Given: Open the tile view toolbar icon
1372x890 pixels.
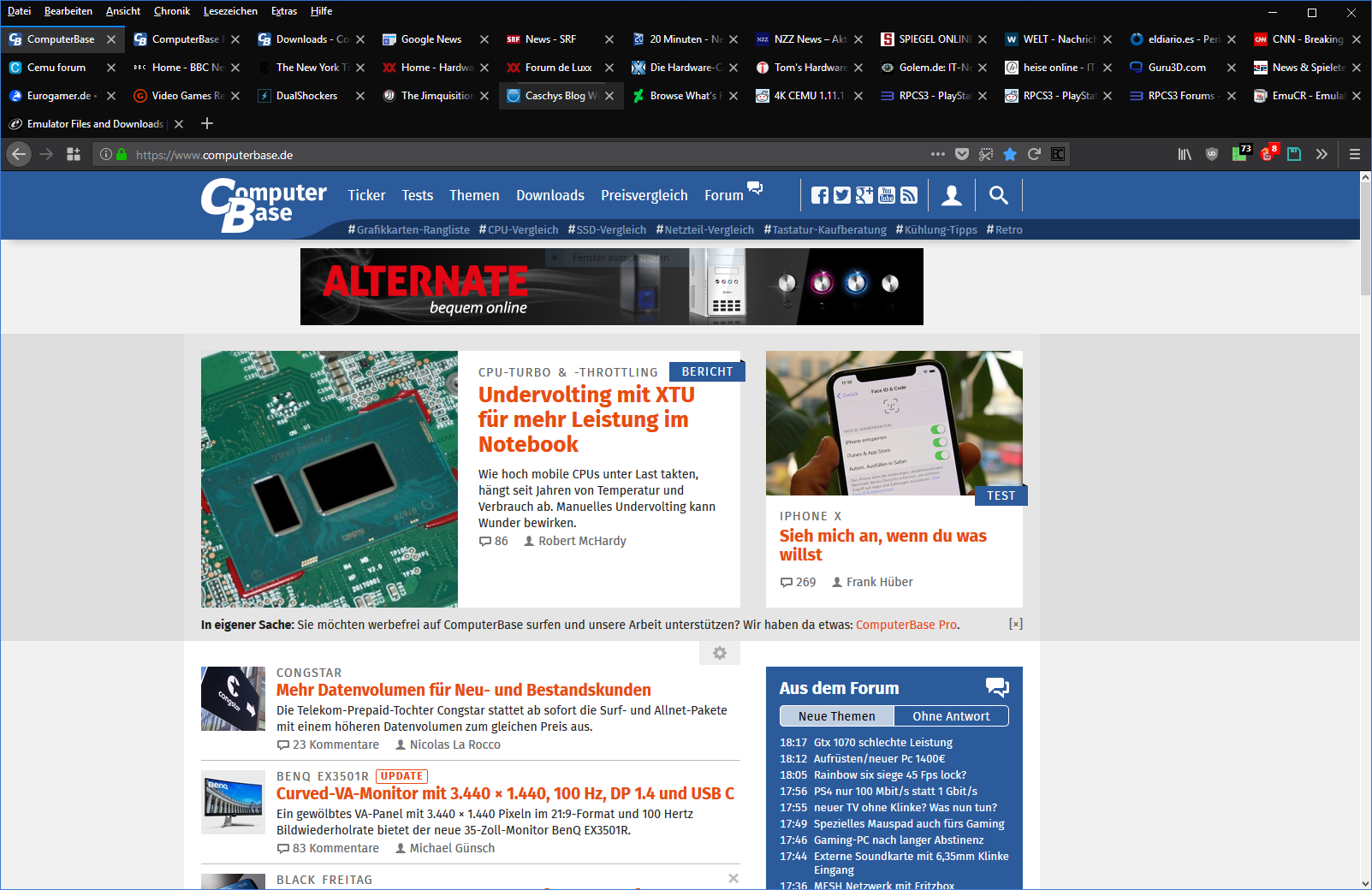Looking at the screenshot, I should coord(74,154).
